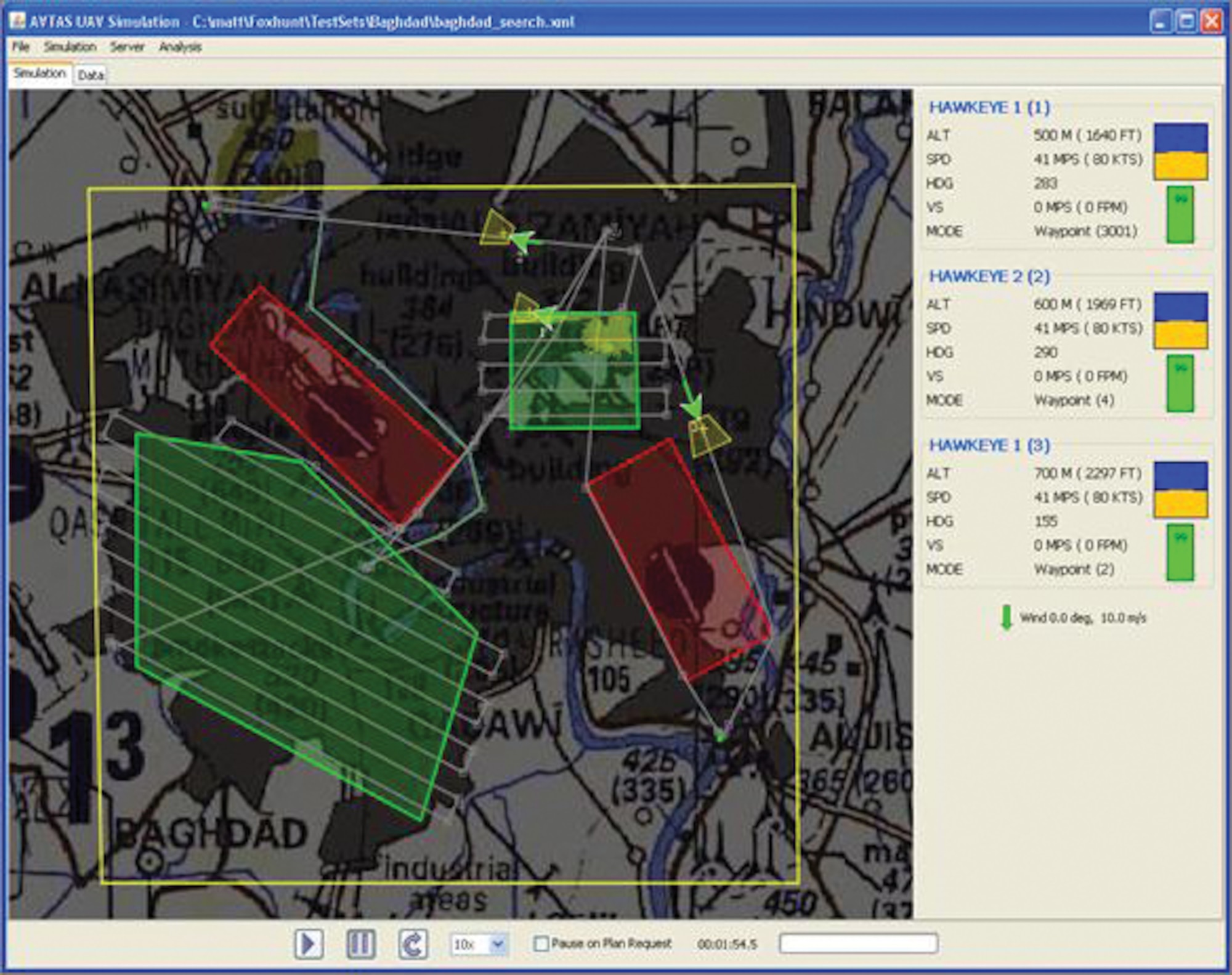
Task: Click the Hawkeye 2 (2) green fuel gauge
Action: click(x=1180, y=384)
